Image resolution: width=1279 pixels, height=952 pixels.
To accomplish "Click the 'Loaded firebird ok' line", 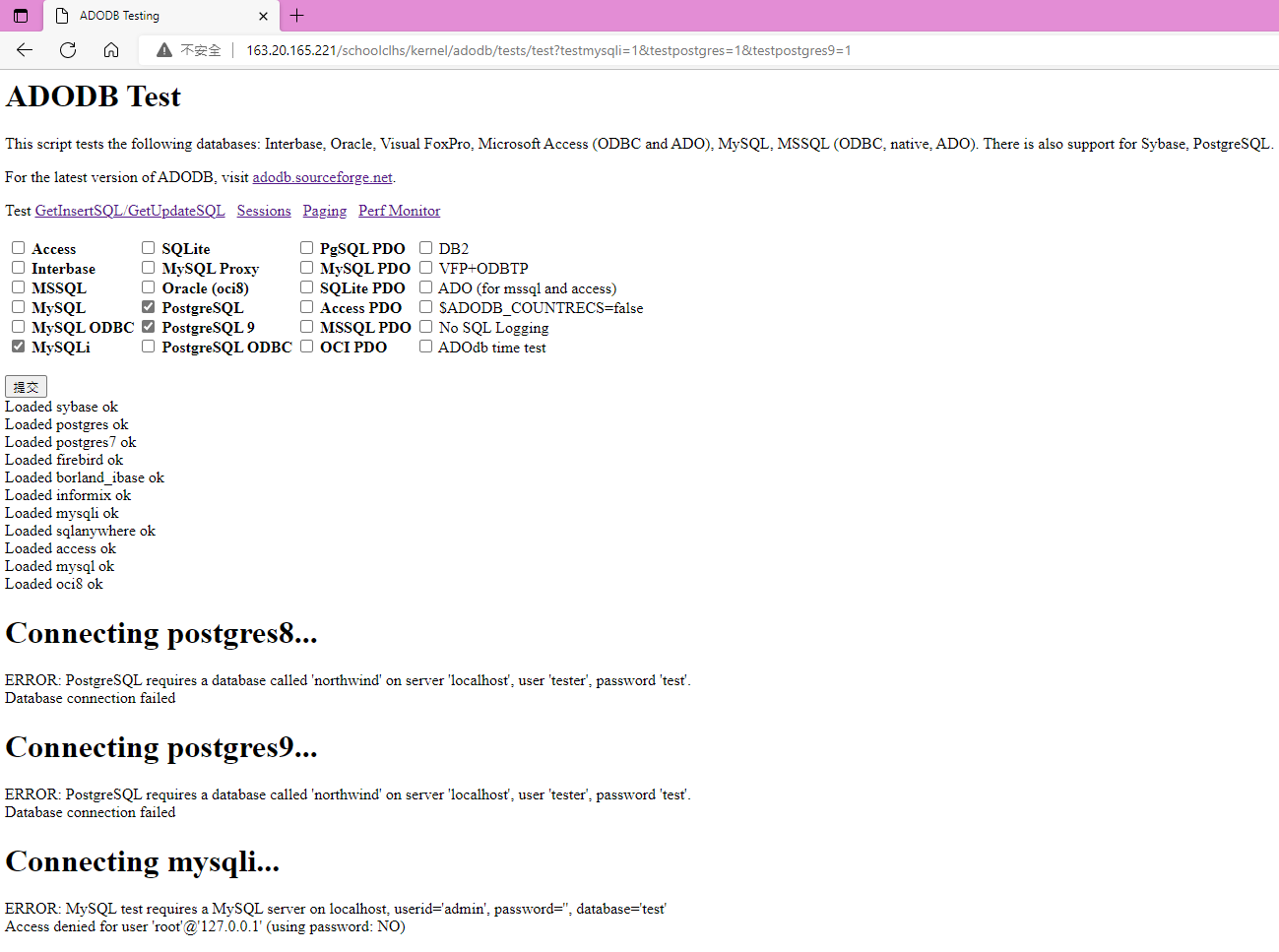I will pyautogui.click(x=64, y=460).
